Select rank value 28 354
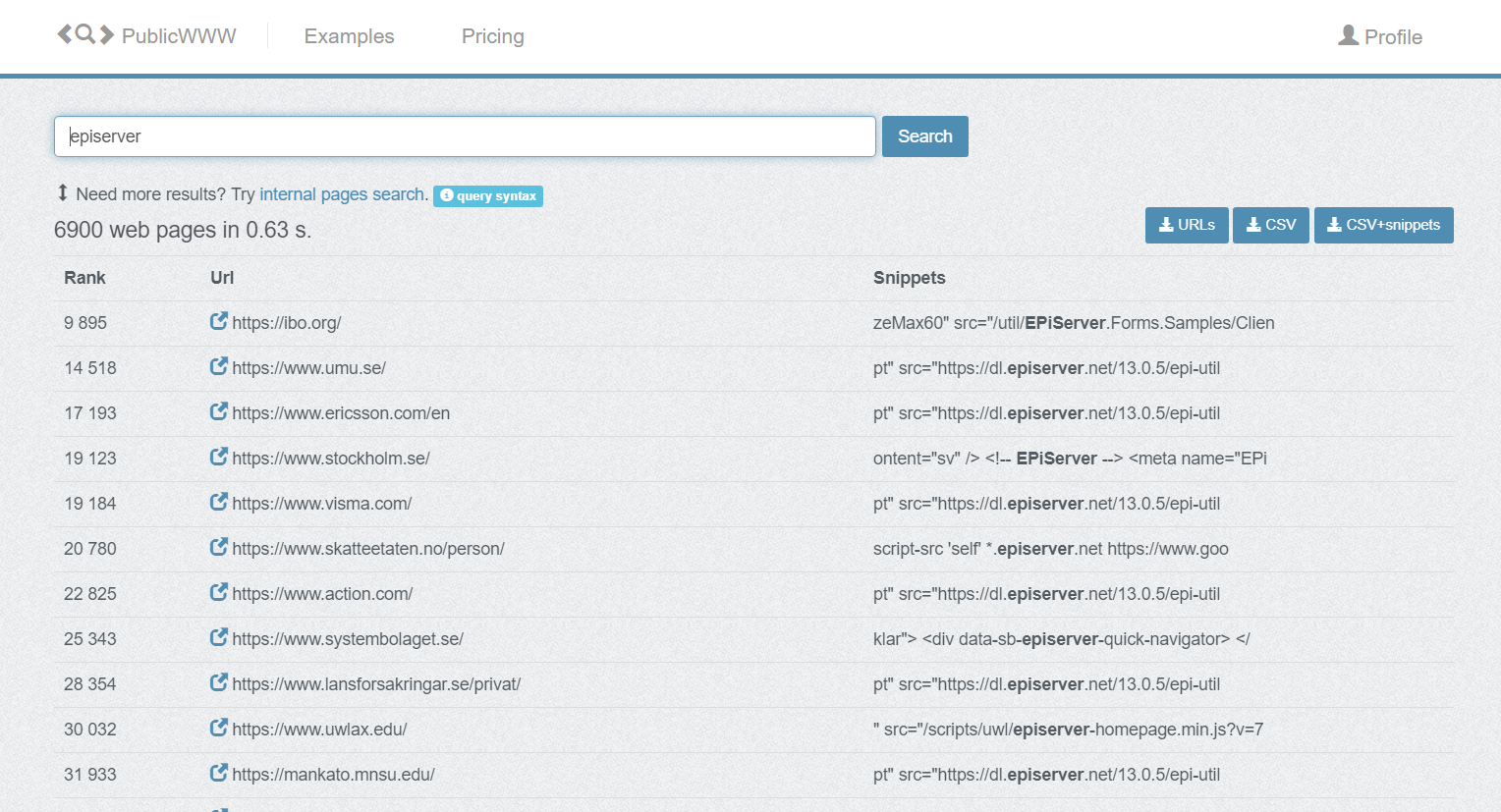Screen dimensions: 1501x812 coord(90,684)
